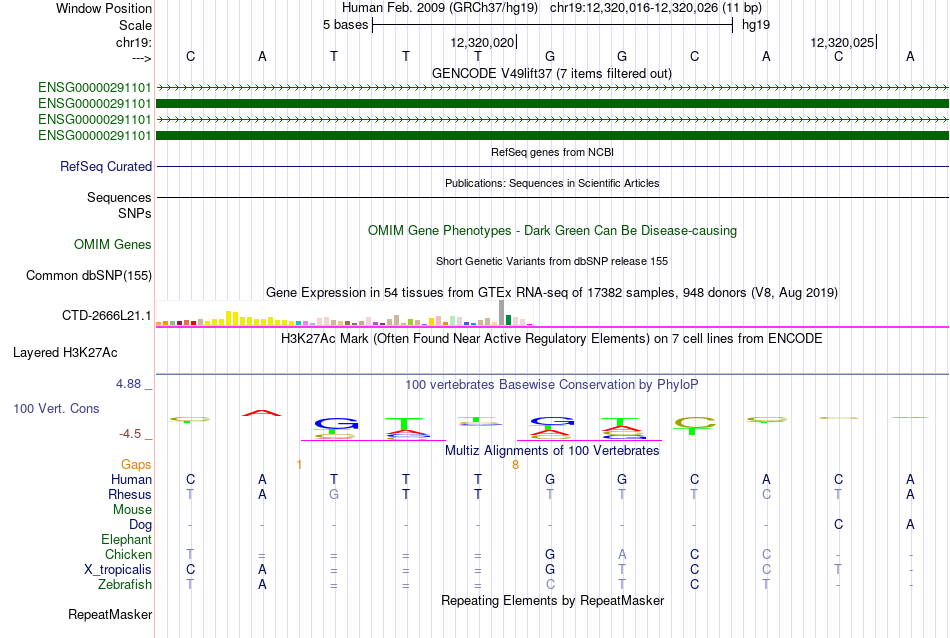Click the "C" base in the Dog row
Image resolution: width=950 pixels, height=638 pixels.
point(838,525)
